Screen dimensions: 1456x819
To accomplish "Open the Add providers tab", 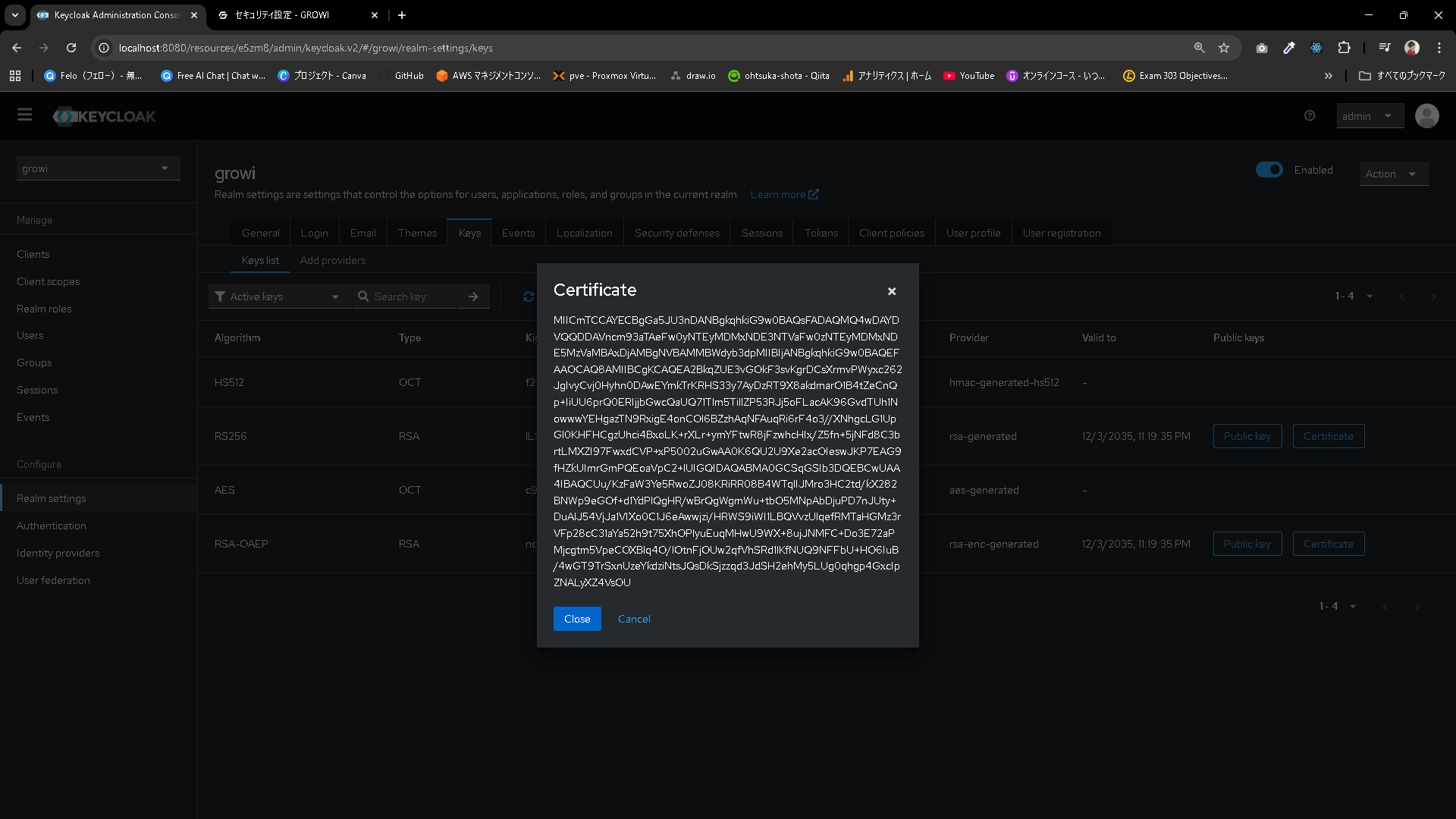I will pyautogui.click(x=332, y=260).
